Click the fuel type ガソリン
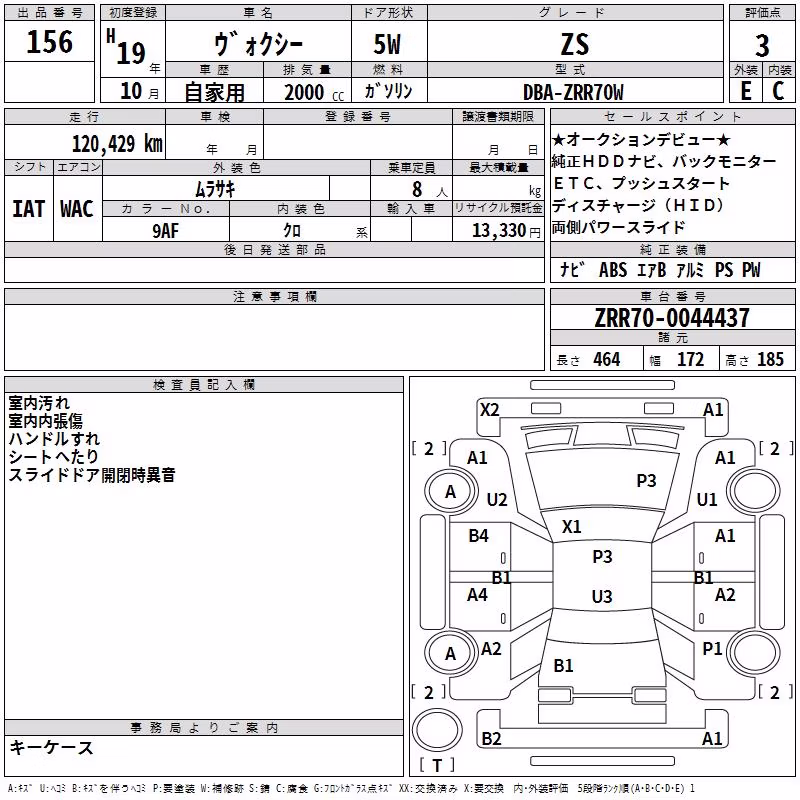The height and width of the screenshot is (800, 800). (x=388, y=91)
